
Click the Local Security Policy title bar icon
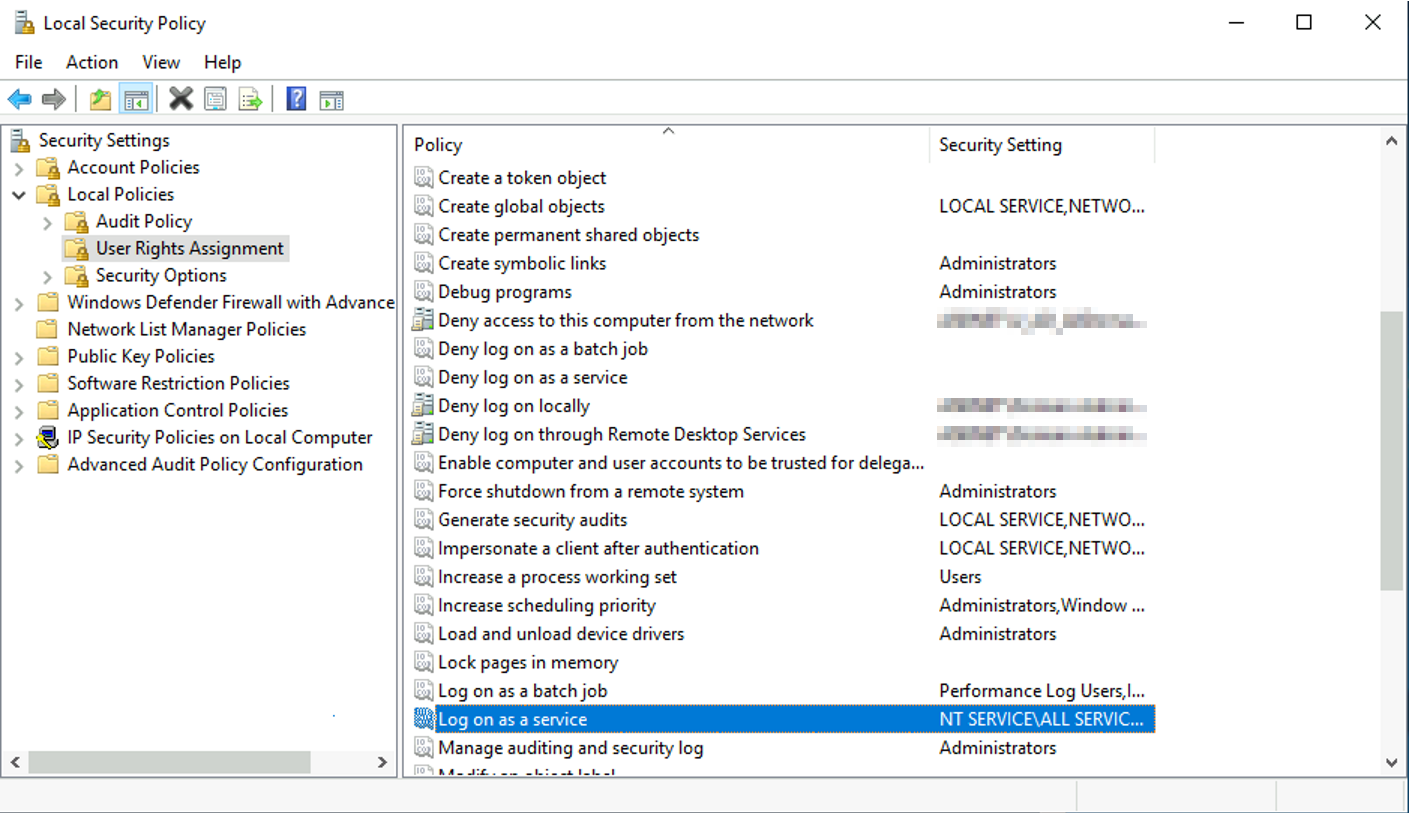[x=23, y=22]
